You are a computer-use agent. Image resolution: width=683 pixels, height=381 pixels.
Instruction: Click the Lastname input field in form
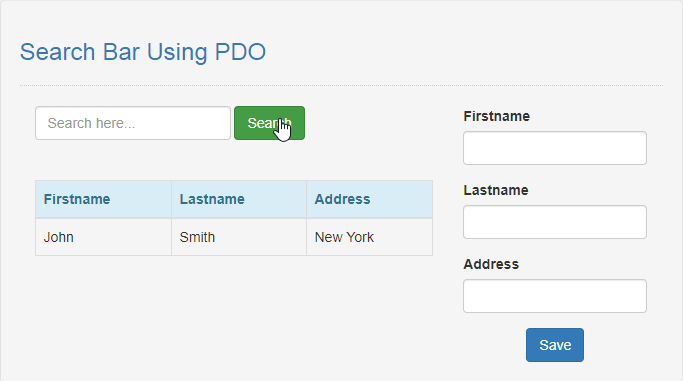pyautogui.click(x=555, y=222)
